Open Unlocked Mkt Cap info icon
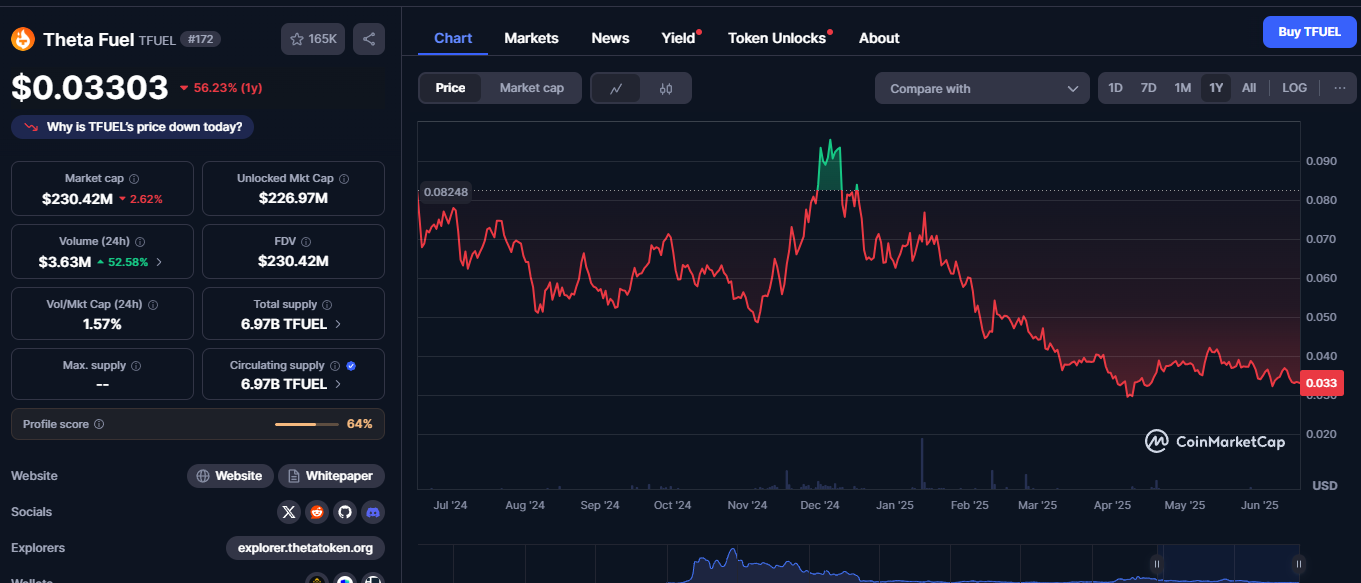 (344, 179)
